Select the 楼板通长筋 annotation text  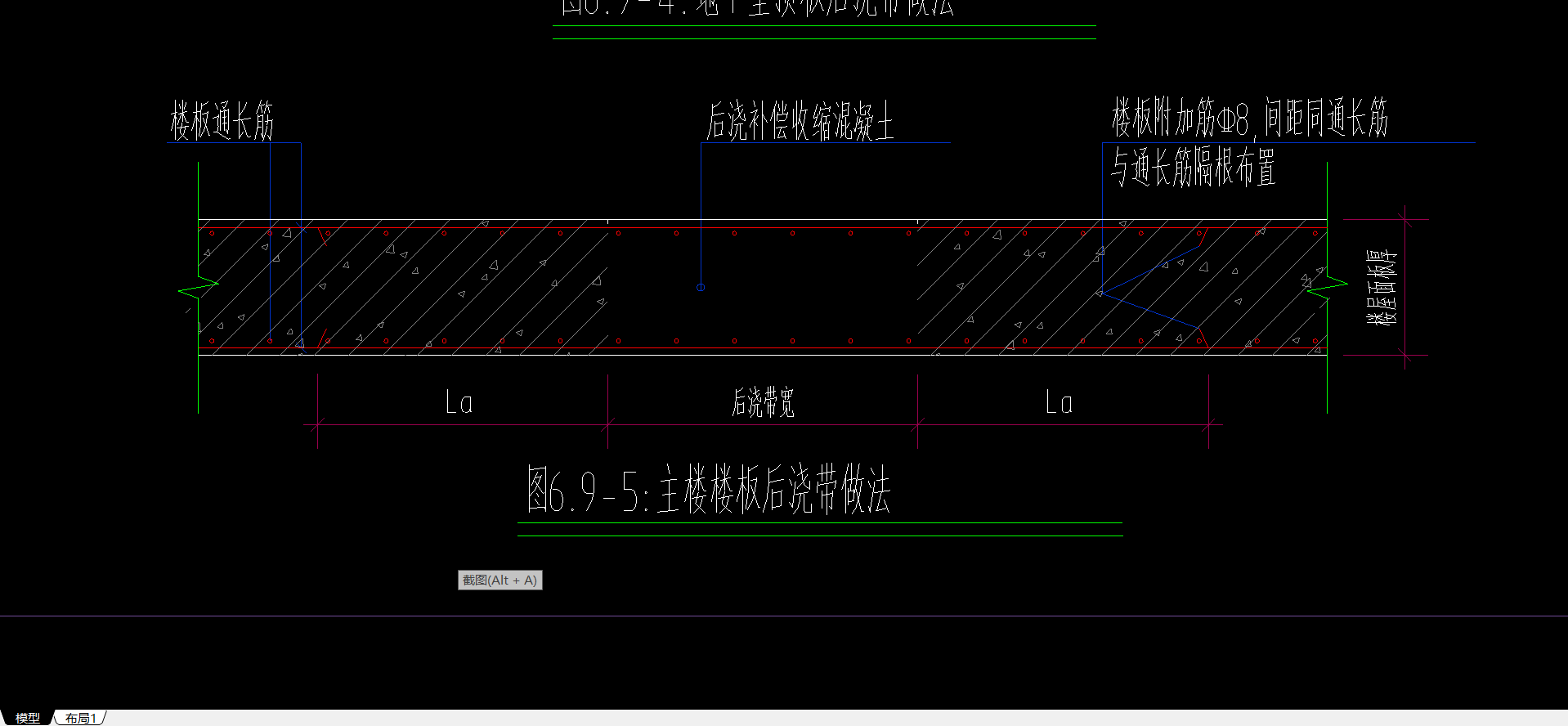pos(222,120)
